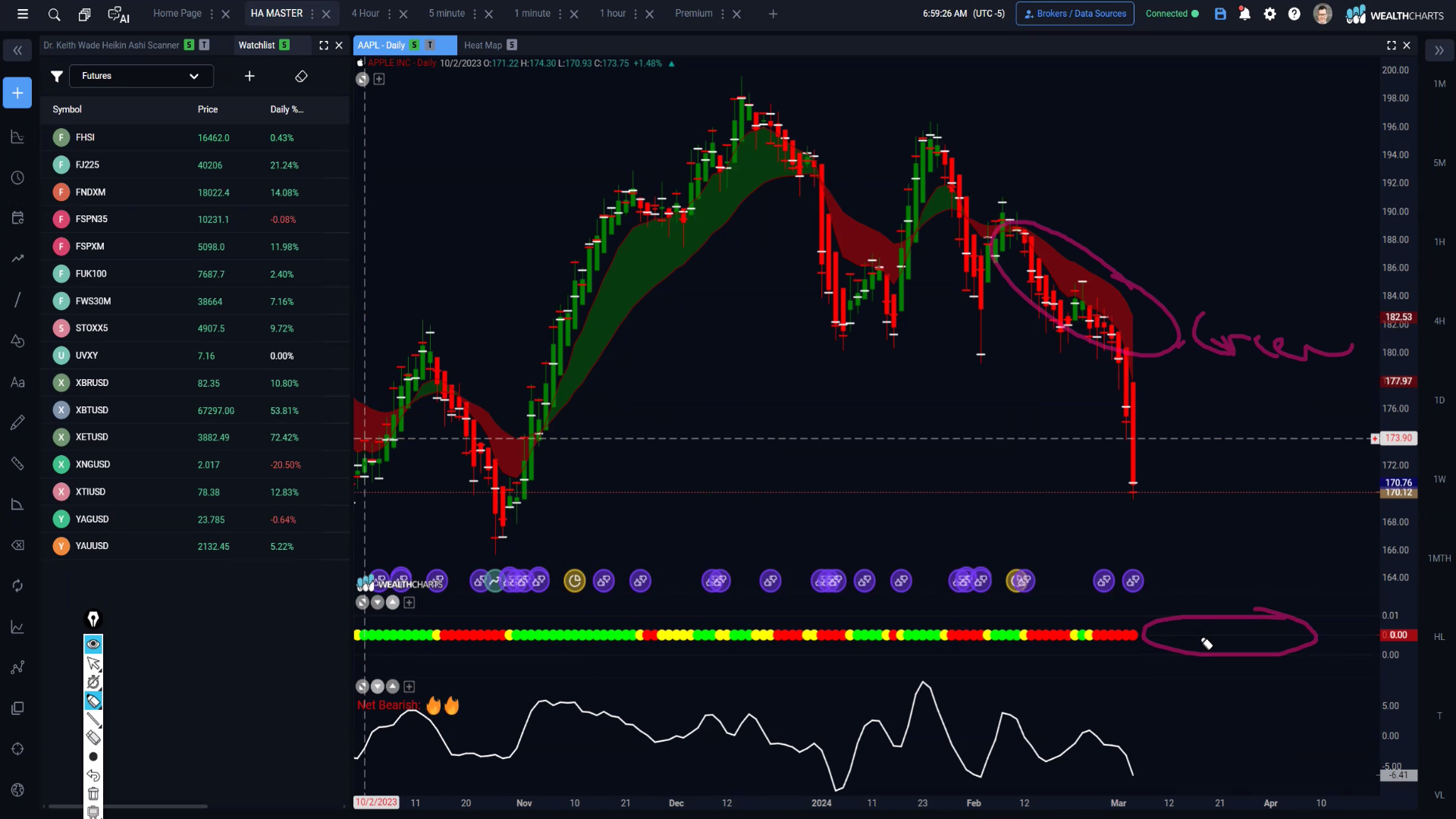Open the symbol search magnifier
1456x819 pixels.
(54, 14)
